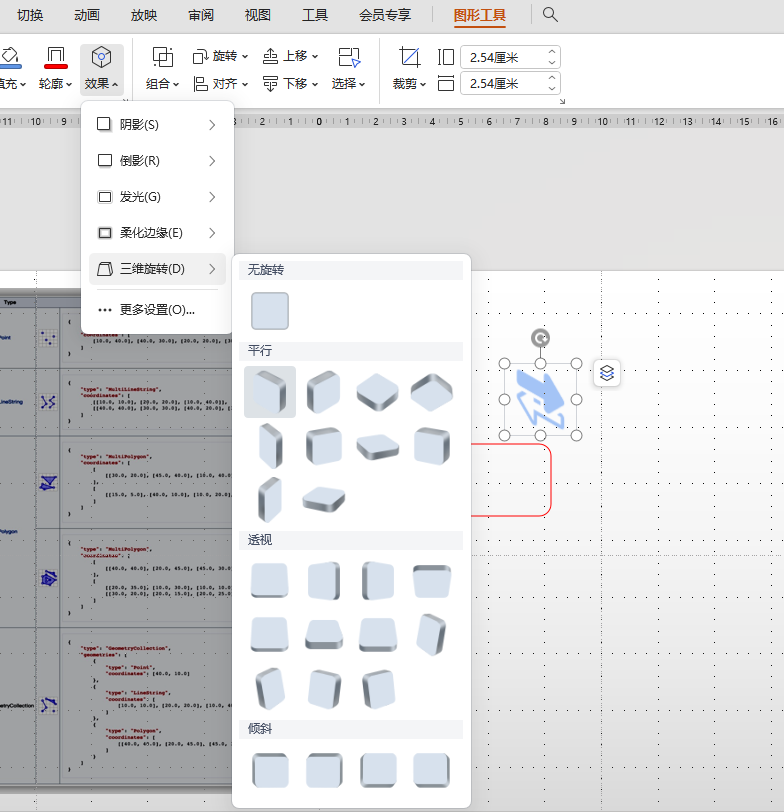Select the fourth 倾斜 oblique preset

(431, 770)
